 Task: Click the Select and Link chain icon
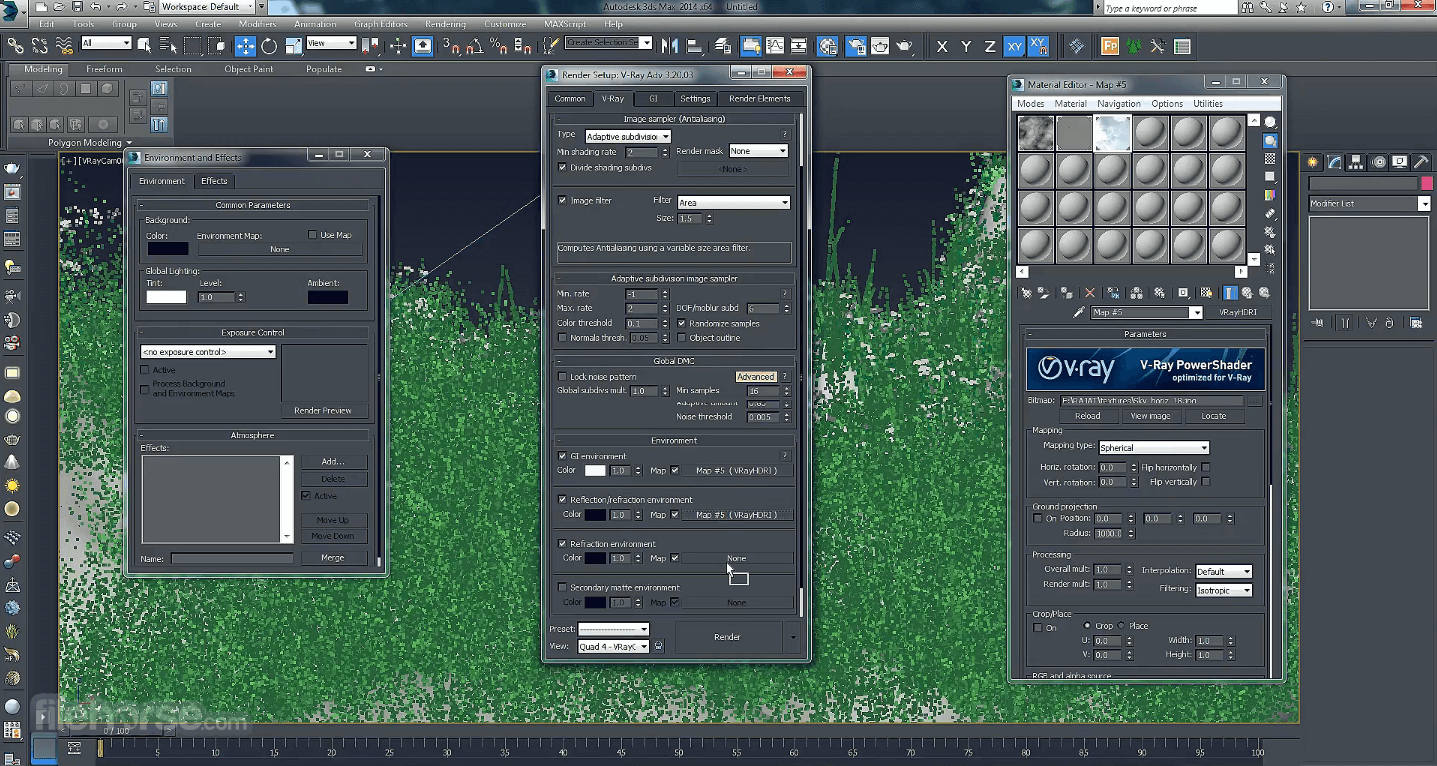pos(16,46)
